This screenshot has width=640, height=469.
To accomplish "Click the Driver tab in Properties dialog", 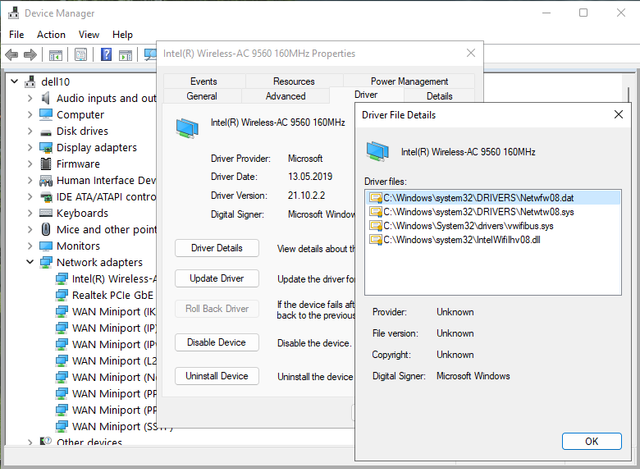I will [x=366, y=95].
